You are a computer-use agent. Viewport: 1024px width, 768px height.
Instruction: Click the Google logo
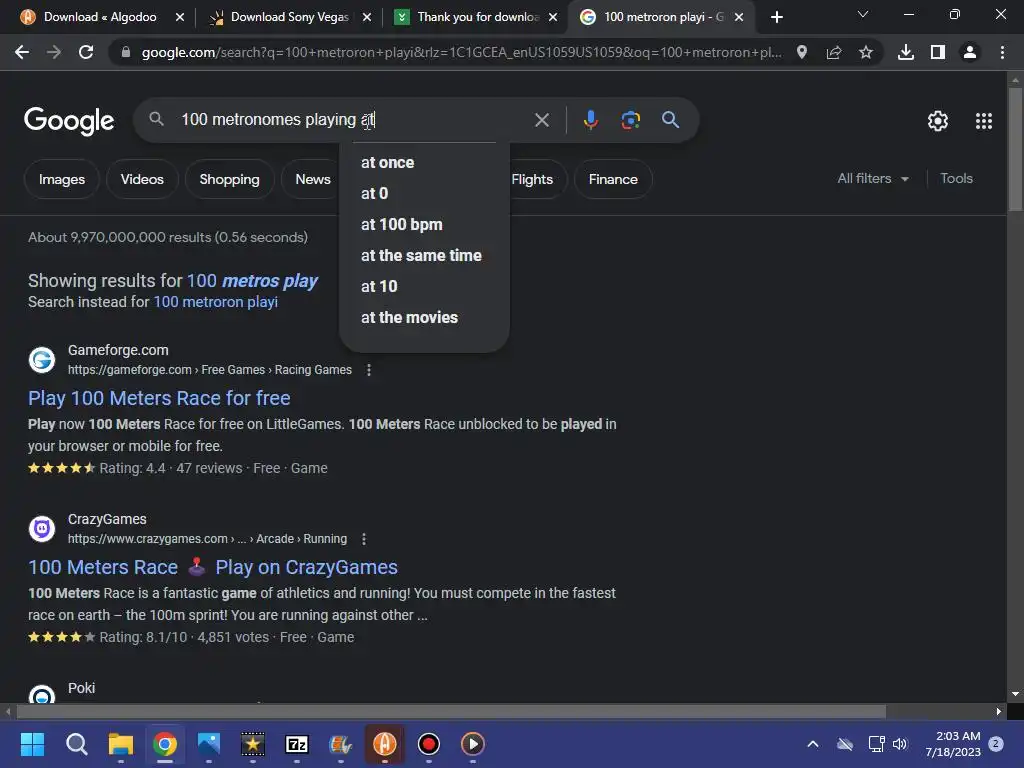(x=69, y=121)
